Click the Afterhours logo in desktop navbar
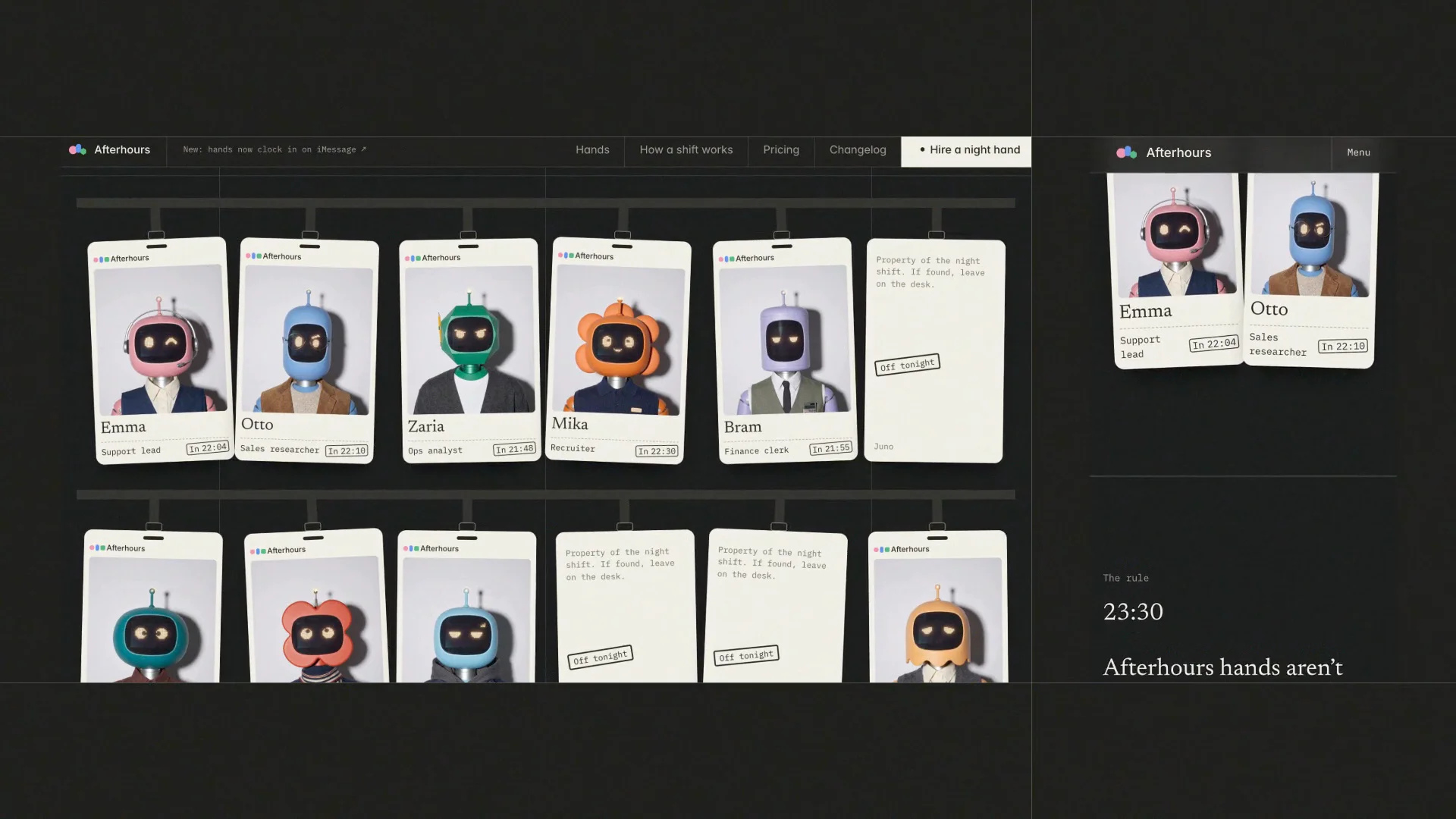The height and width of the screenshot is (819, 1456). [110, 150]
